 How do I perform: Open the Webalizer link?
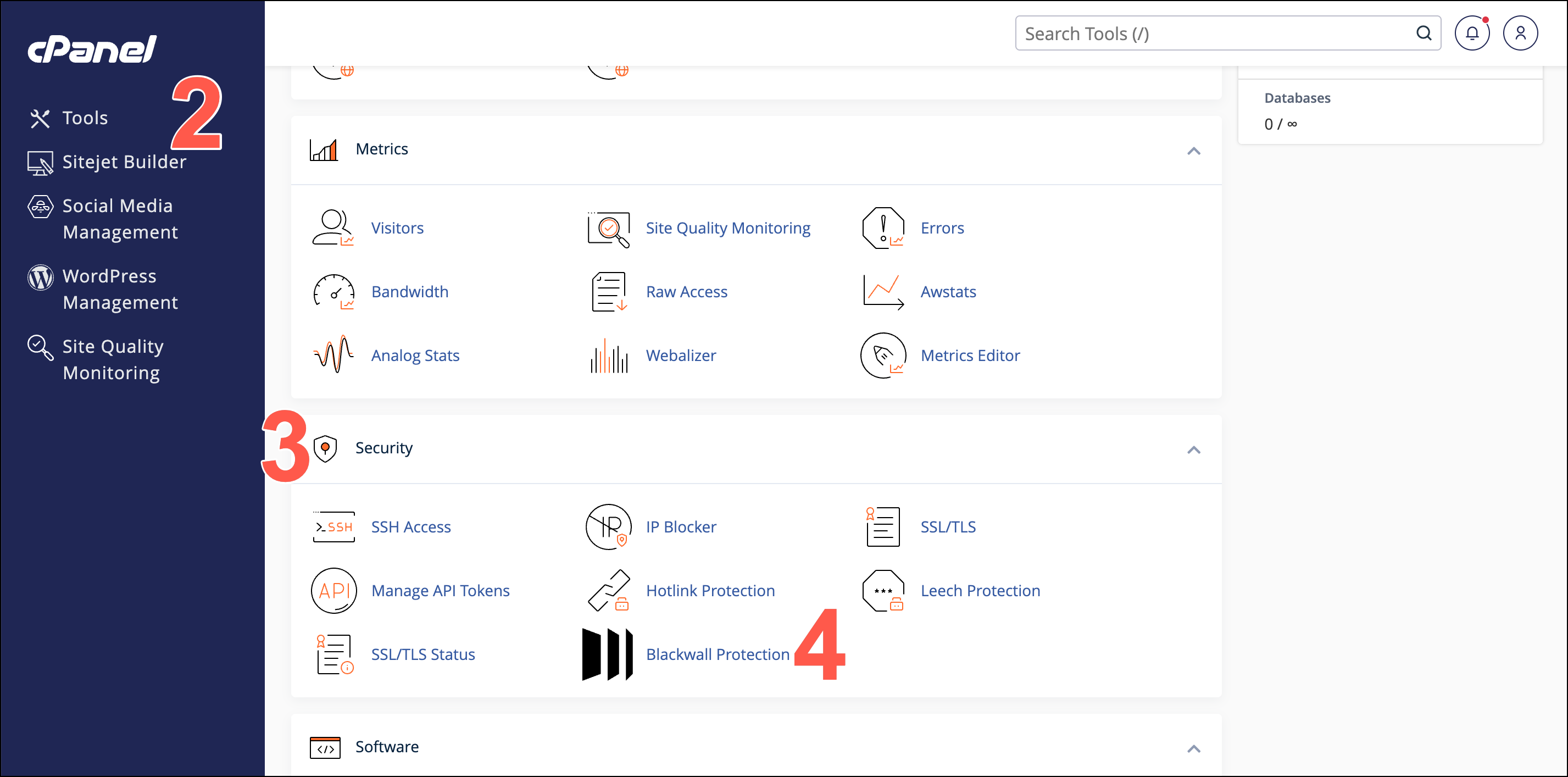tap(681, 355)
